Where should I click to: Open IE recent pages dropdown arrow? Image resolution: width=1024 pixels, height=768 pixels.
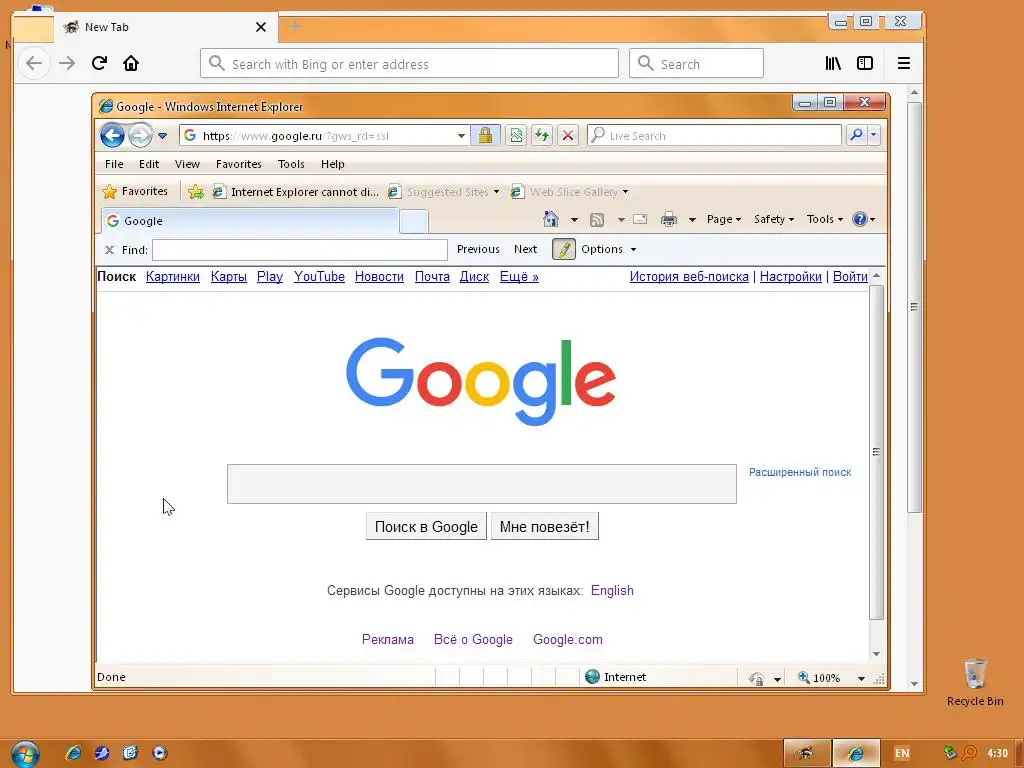click(163, 136)
